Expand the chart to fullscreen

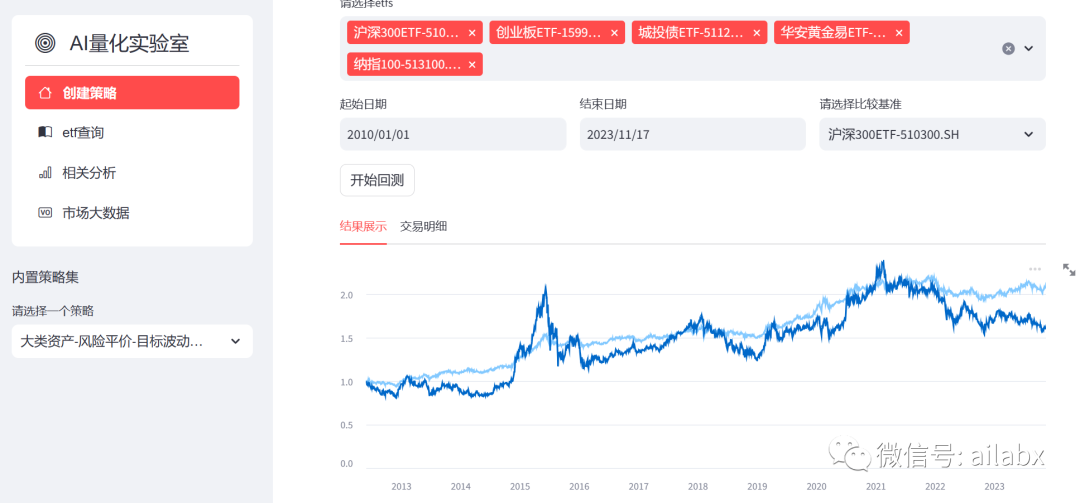coord(1069,269)
